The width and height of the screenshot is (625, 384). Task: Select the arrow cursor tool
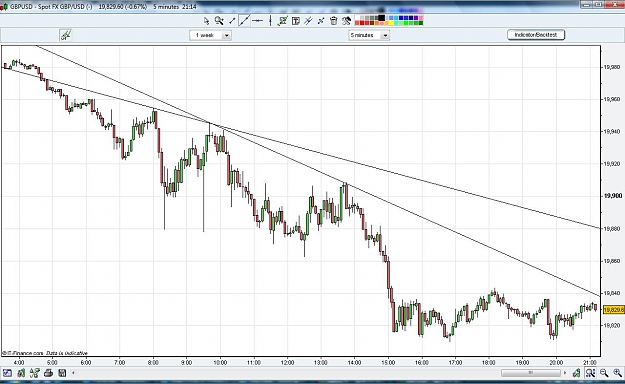pos(206,21)
